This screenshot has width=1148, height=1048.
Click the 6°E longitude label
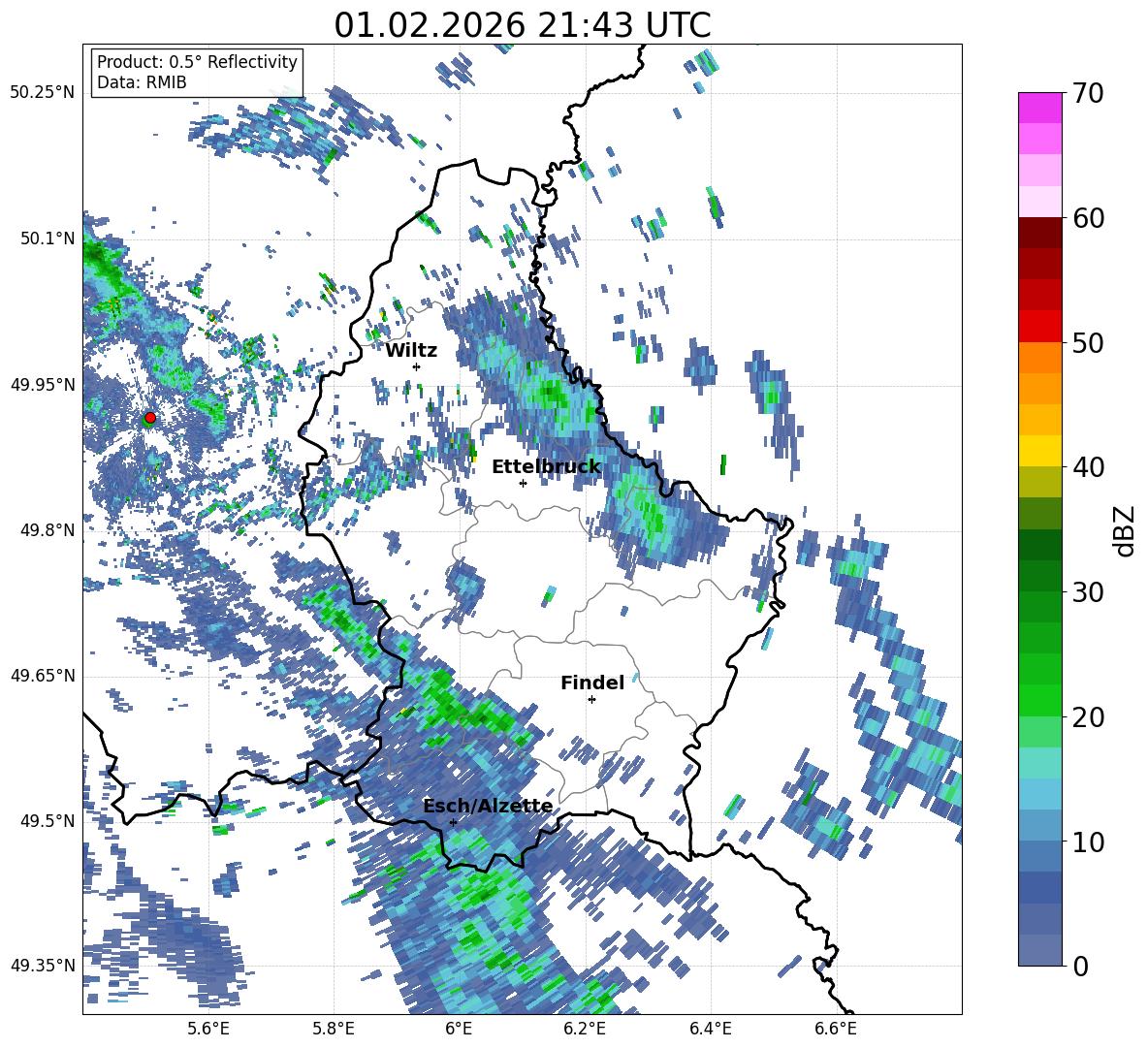click(x=459, y=1029)
